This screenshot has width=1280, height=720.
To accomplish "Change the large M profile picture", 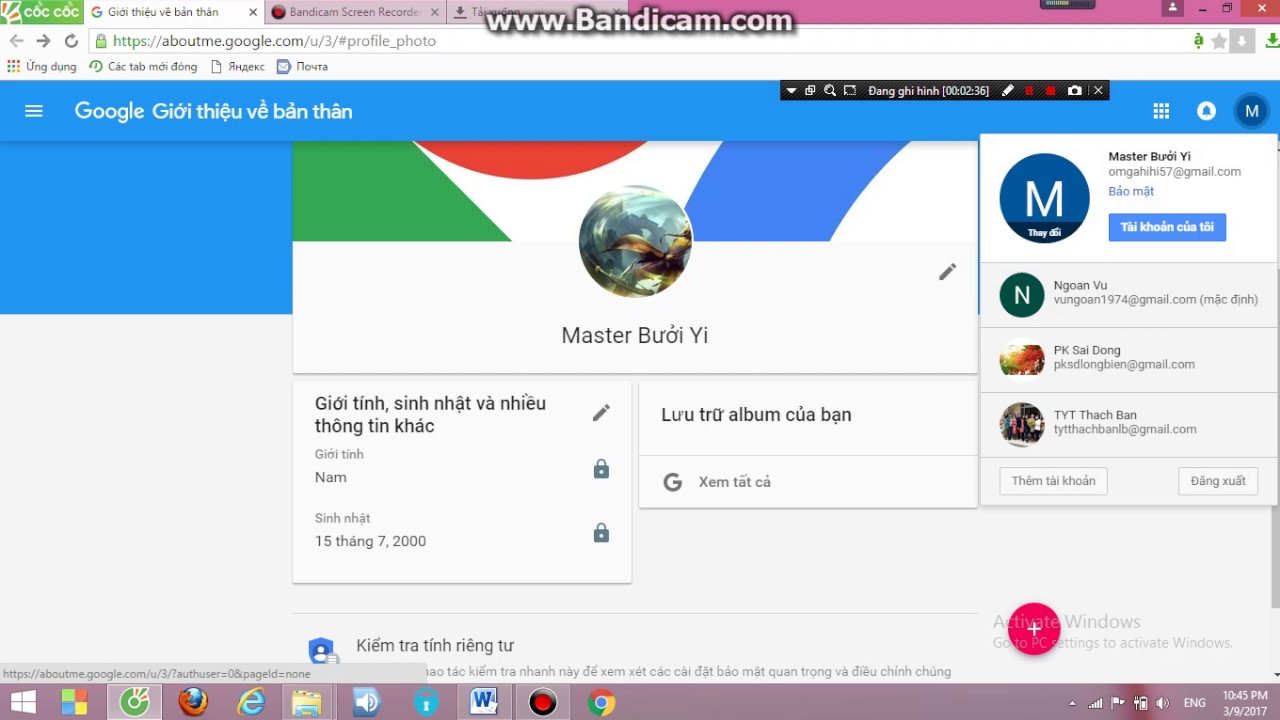I will click(x=1044, y=198).
